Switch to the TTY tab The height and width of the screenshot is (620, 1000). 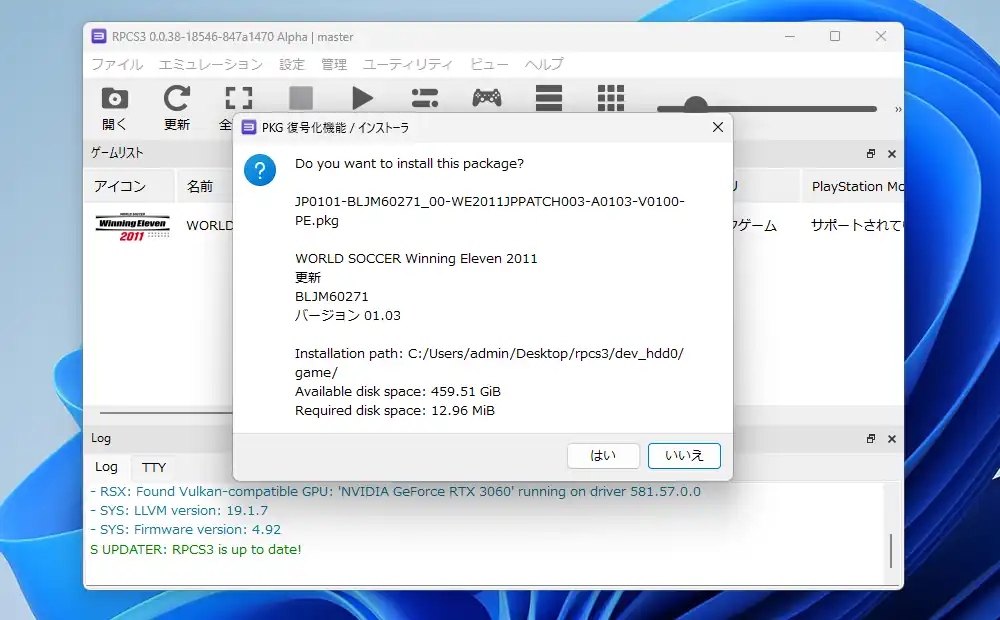[153, 467]
